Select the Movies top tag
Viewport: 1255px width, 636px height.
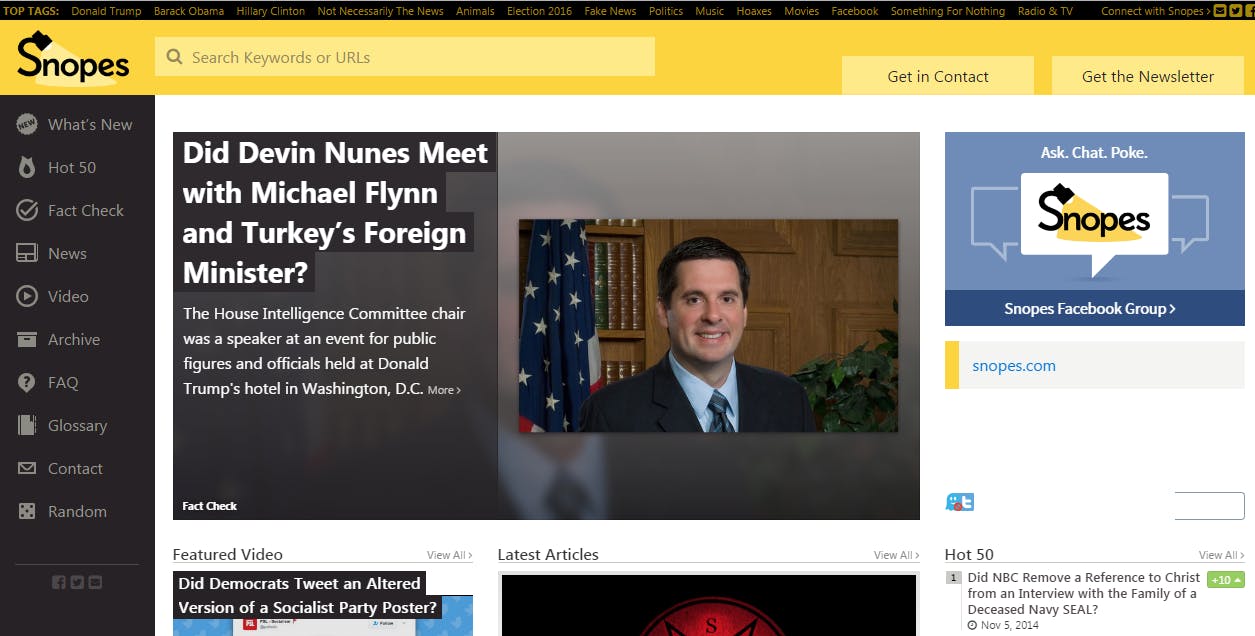point(801,11)
